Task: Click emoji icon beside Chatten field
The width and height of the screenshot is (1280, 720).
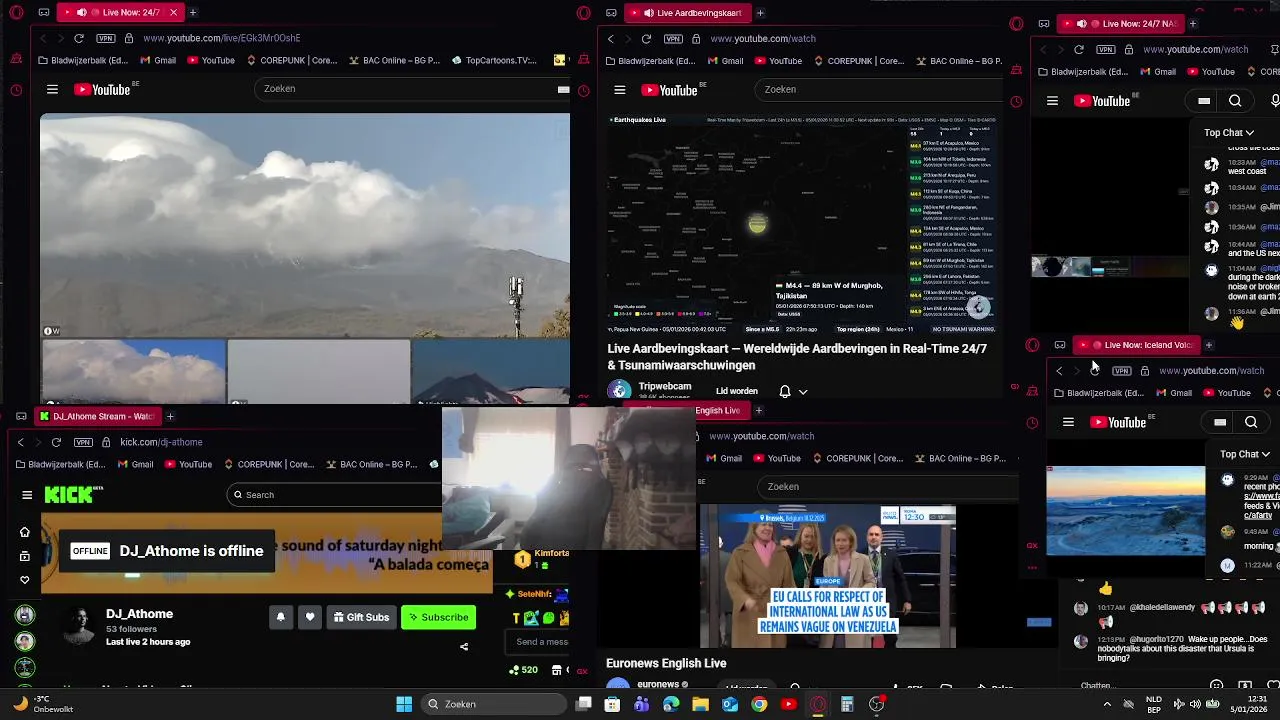Action: coord(1216,686)
